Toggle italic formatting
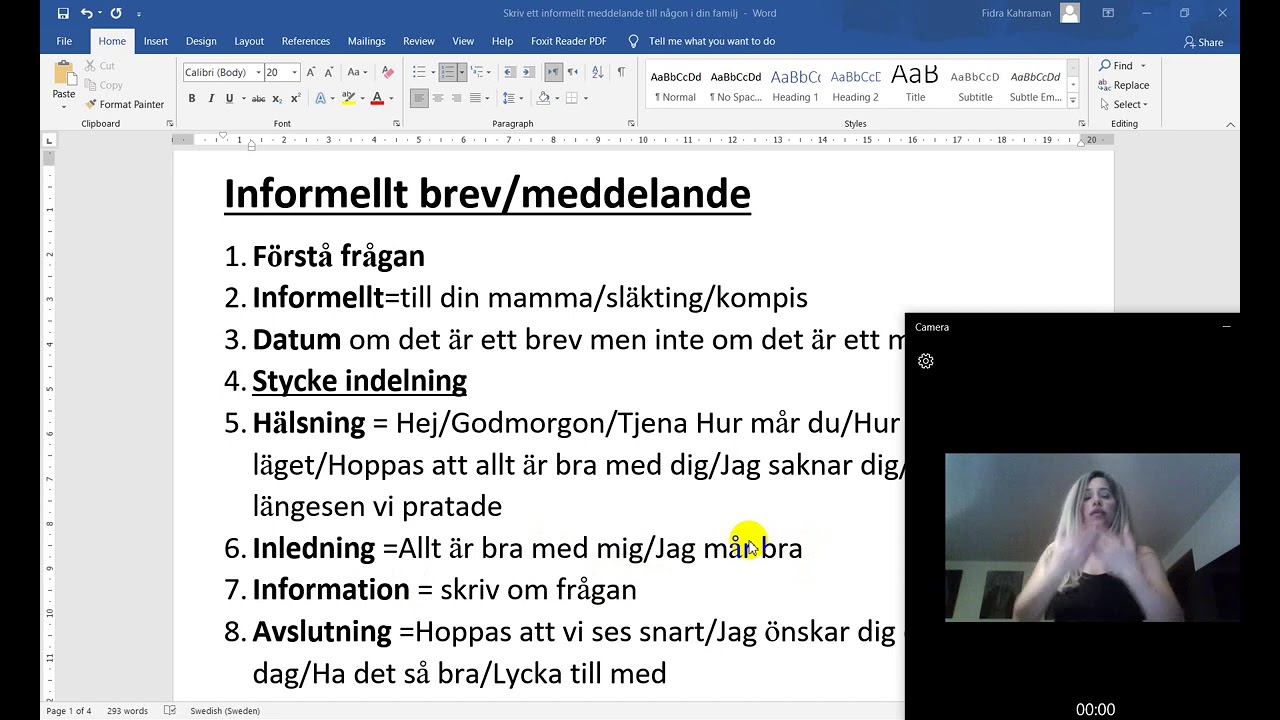Image resolution: width=1280 pixels, height=720 pixels. coord(211,98)
